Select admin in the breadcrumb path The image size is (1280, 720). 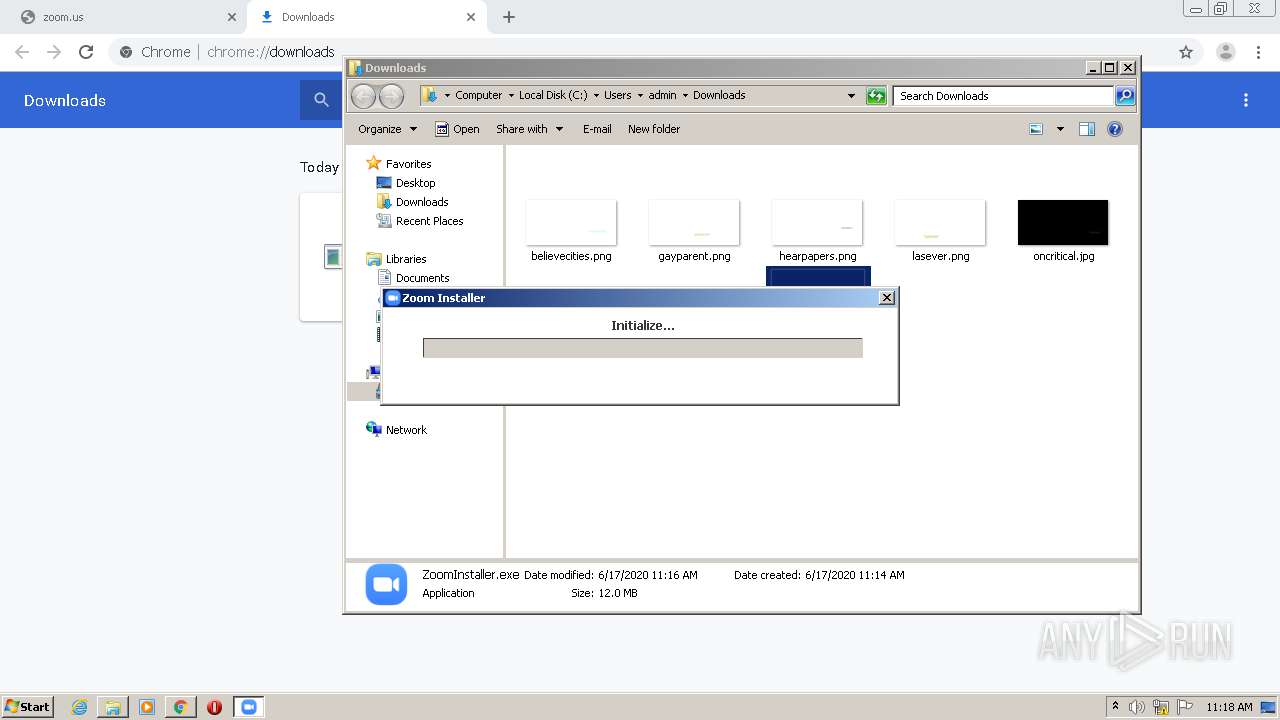click(x=662, y=95)
